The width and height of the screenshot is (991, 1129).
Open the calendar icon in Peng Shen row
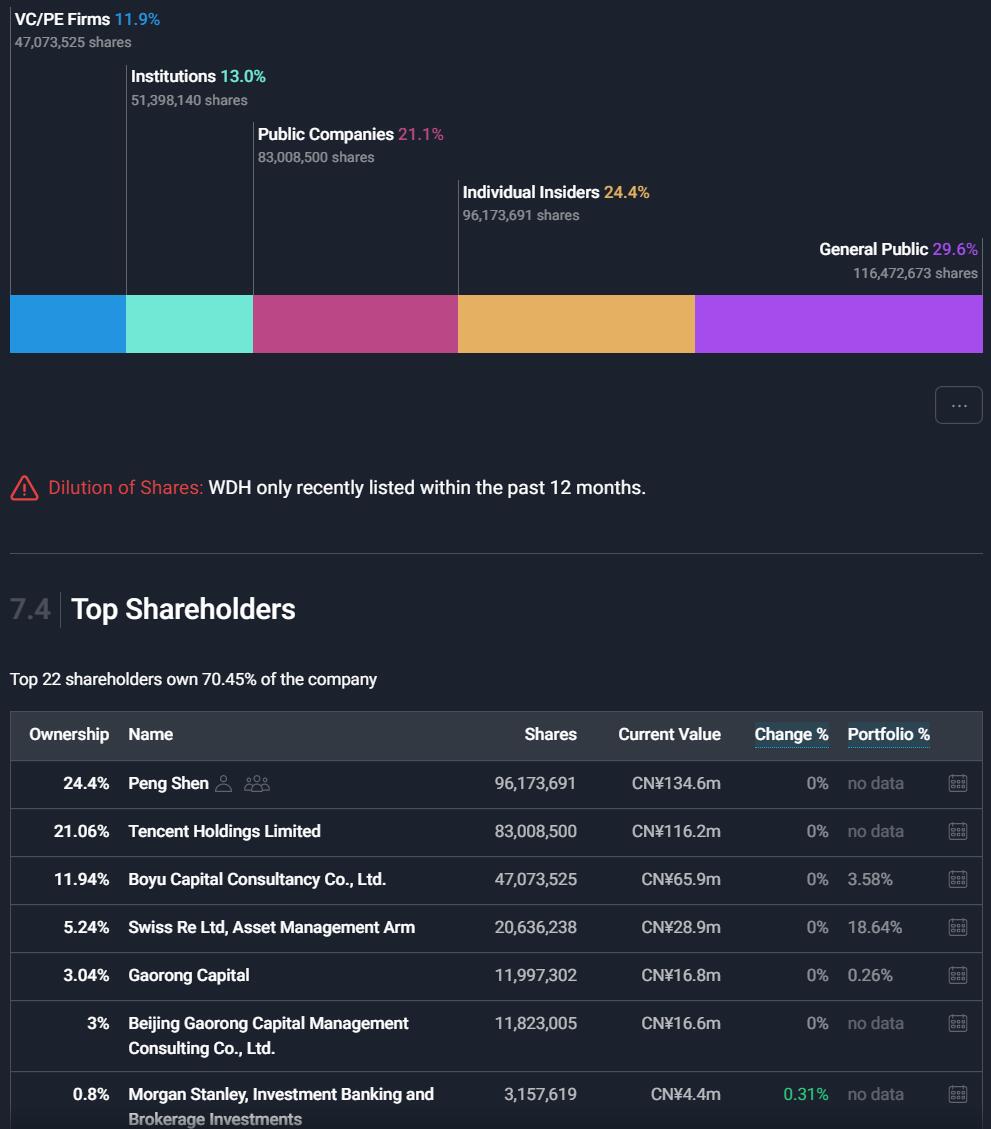tap(957, 783)
